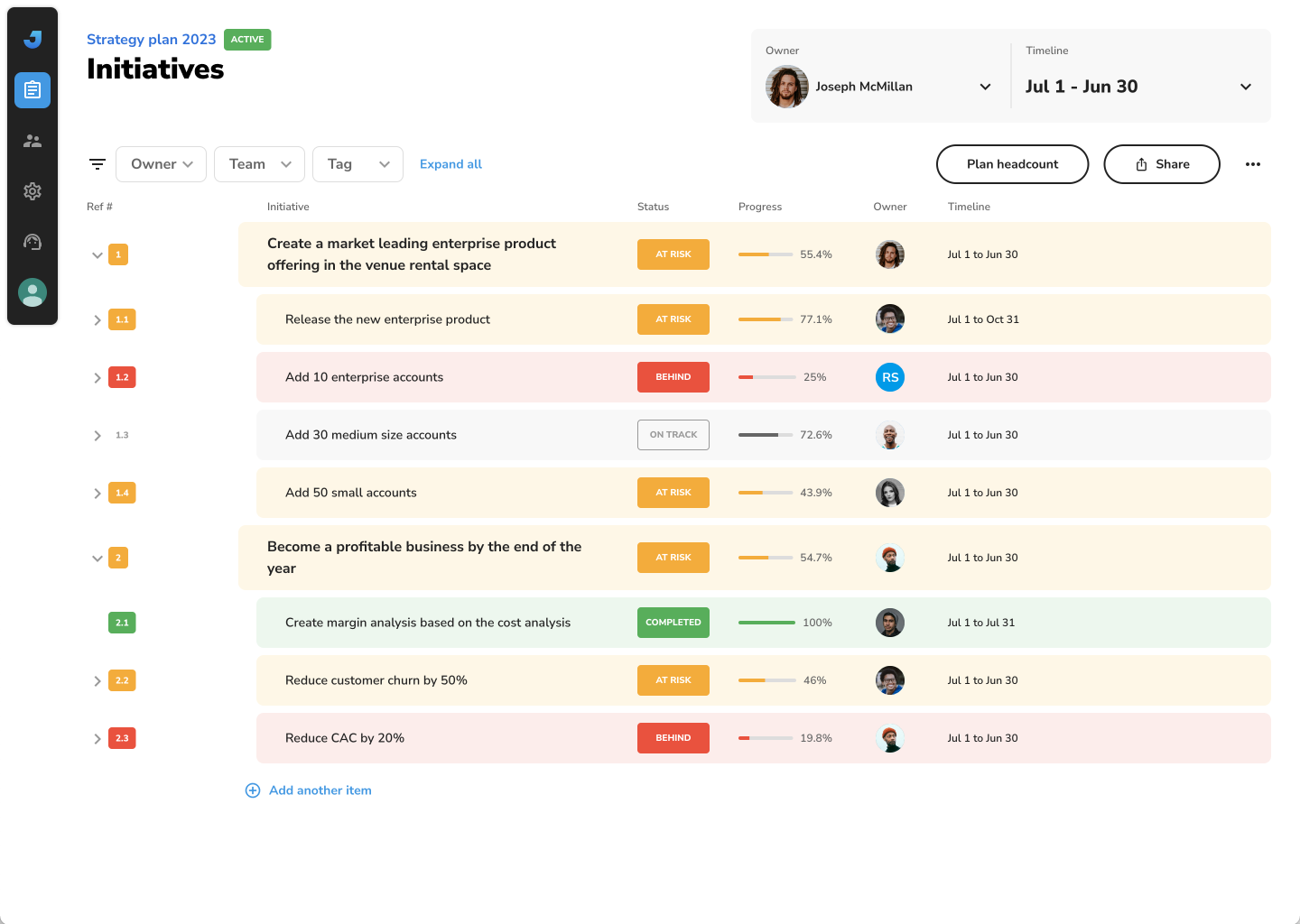Expand the Reduce CAC by 20% row
Viewport: 1300px width, 924px height.
(97, 739)
